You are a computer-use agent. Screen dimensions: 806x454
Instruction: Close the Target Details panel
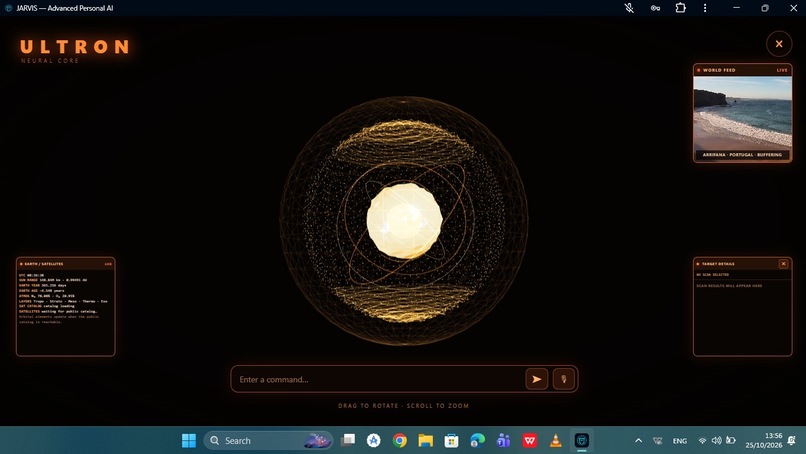[x=783, y=264]
